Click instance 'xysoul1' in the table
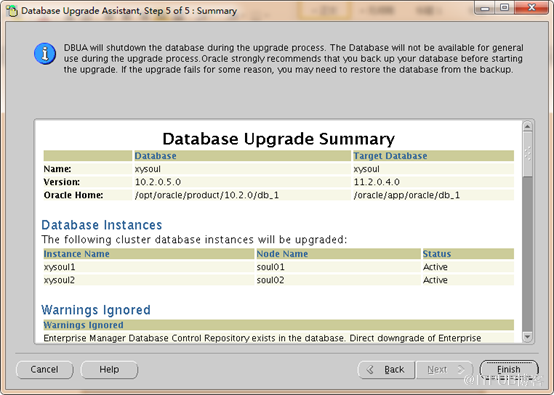Image resolution: width=554 pixels, height=395 pixels. pos(59,267)
